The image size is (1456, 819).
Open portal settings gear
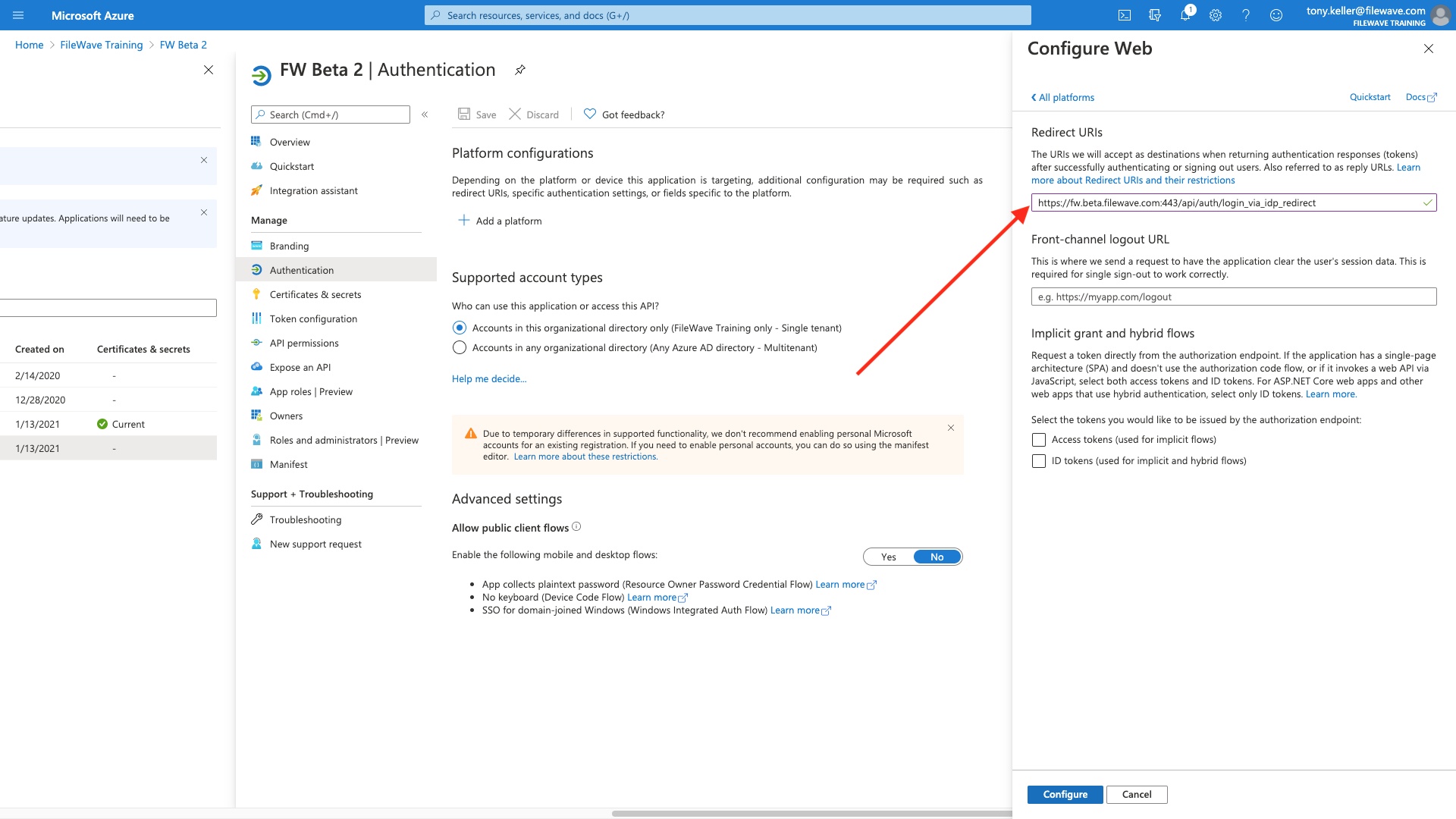[x=1216, y=15]
